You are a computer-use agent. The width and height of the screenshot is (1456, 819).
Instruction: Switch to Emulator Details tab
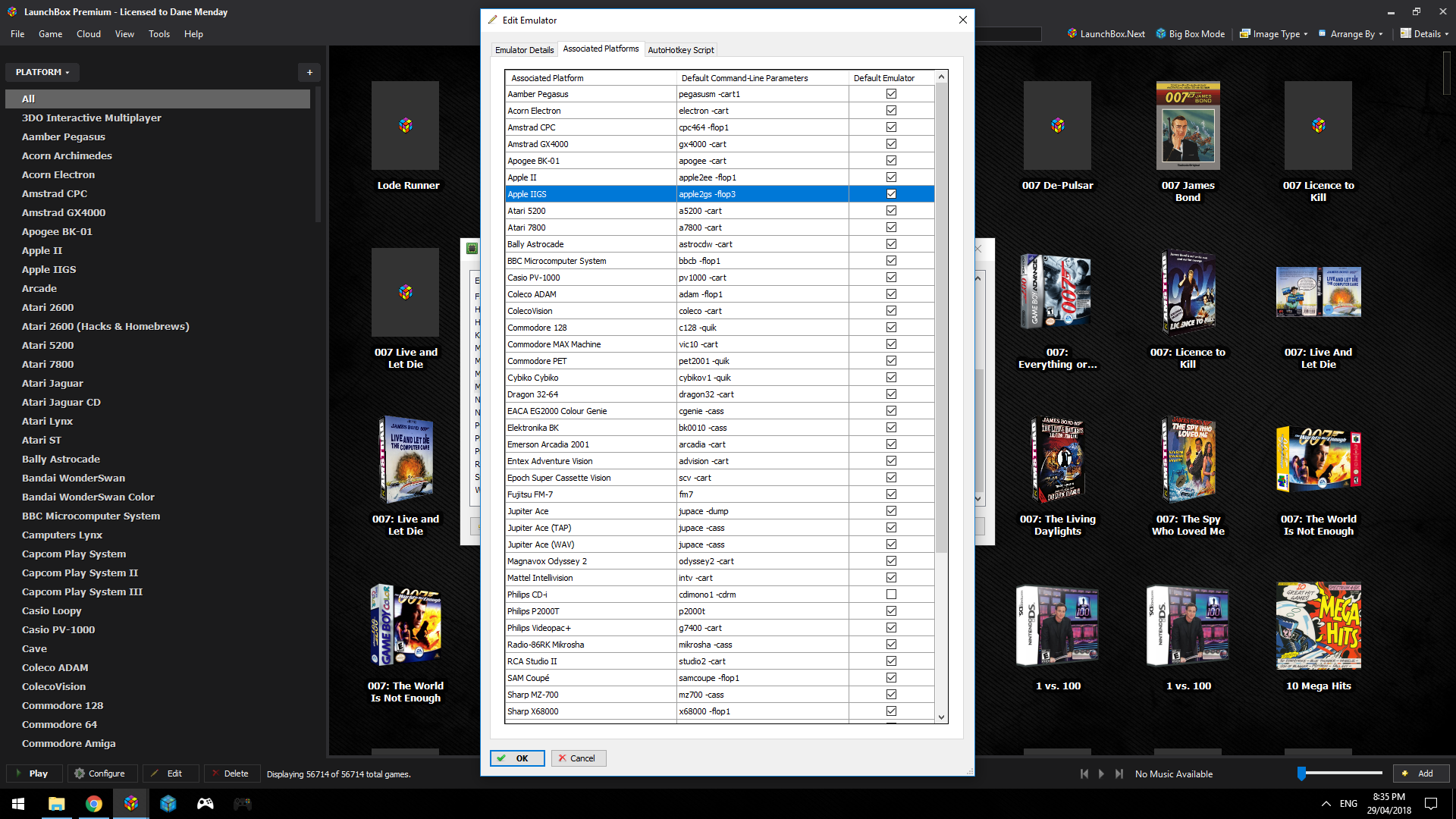click(524, 50)
